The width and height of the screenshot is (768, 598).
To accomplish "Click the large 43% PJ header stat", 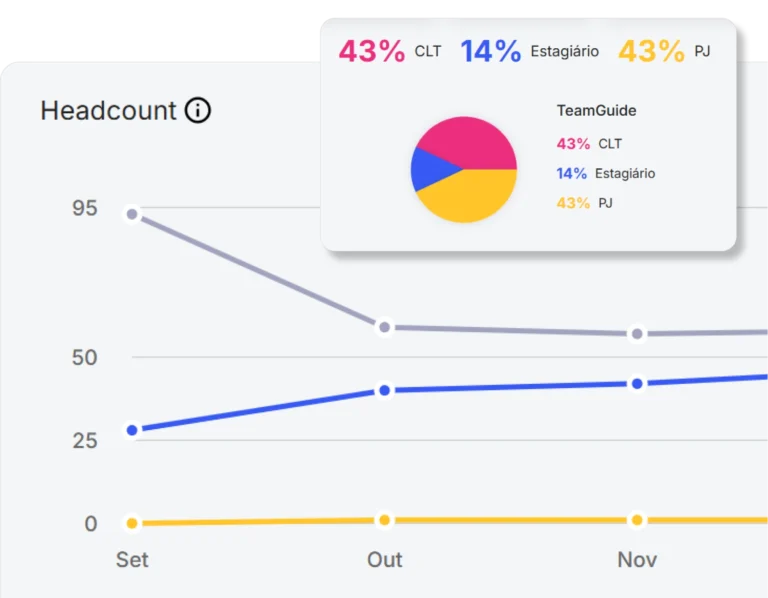I will (x=664, y=51).
